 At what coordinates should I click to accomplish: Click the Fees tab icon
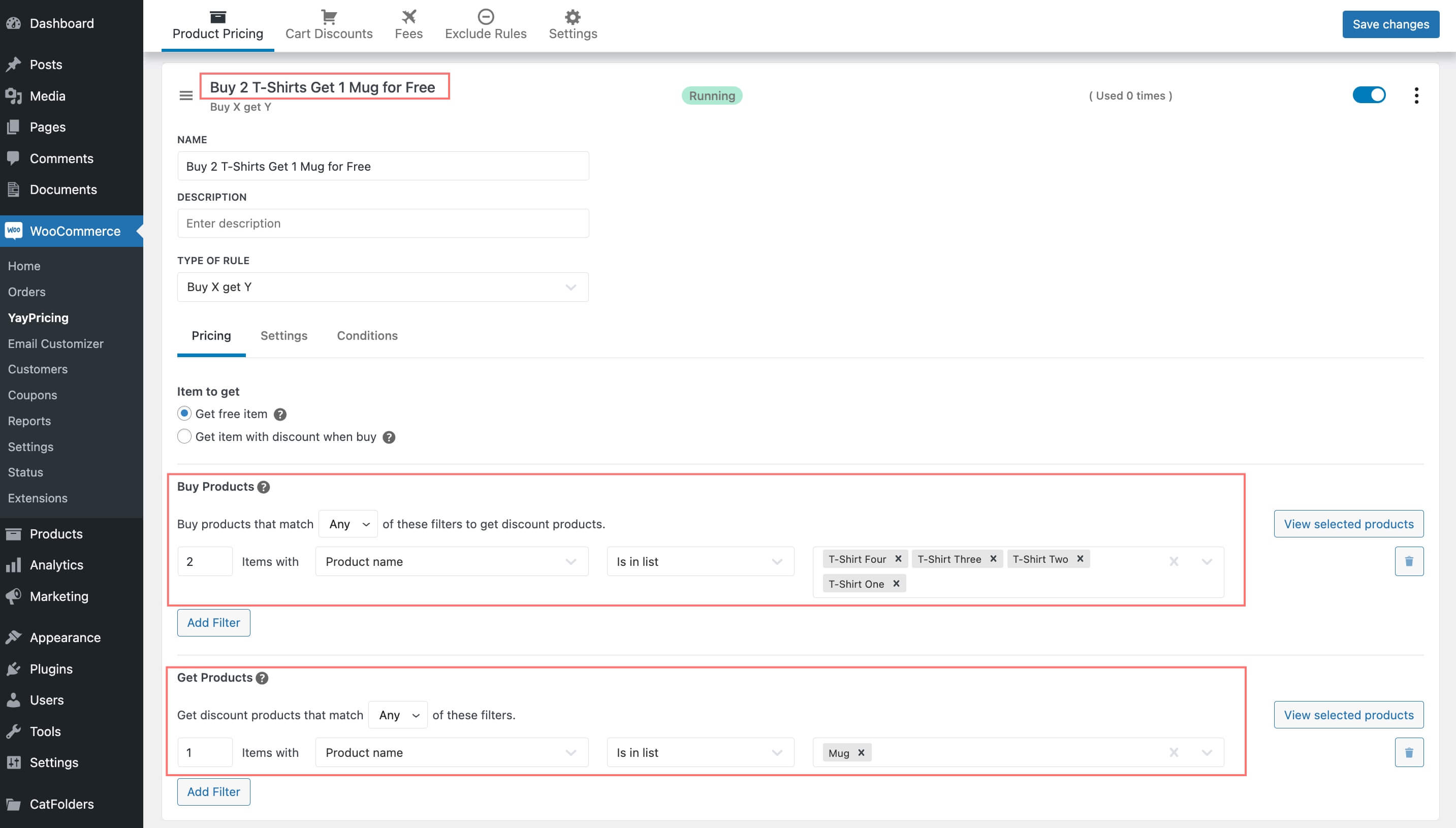(x=408, y=15)
